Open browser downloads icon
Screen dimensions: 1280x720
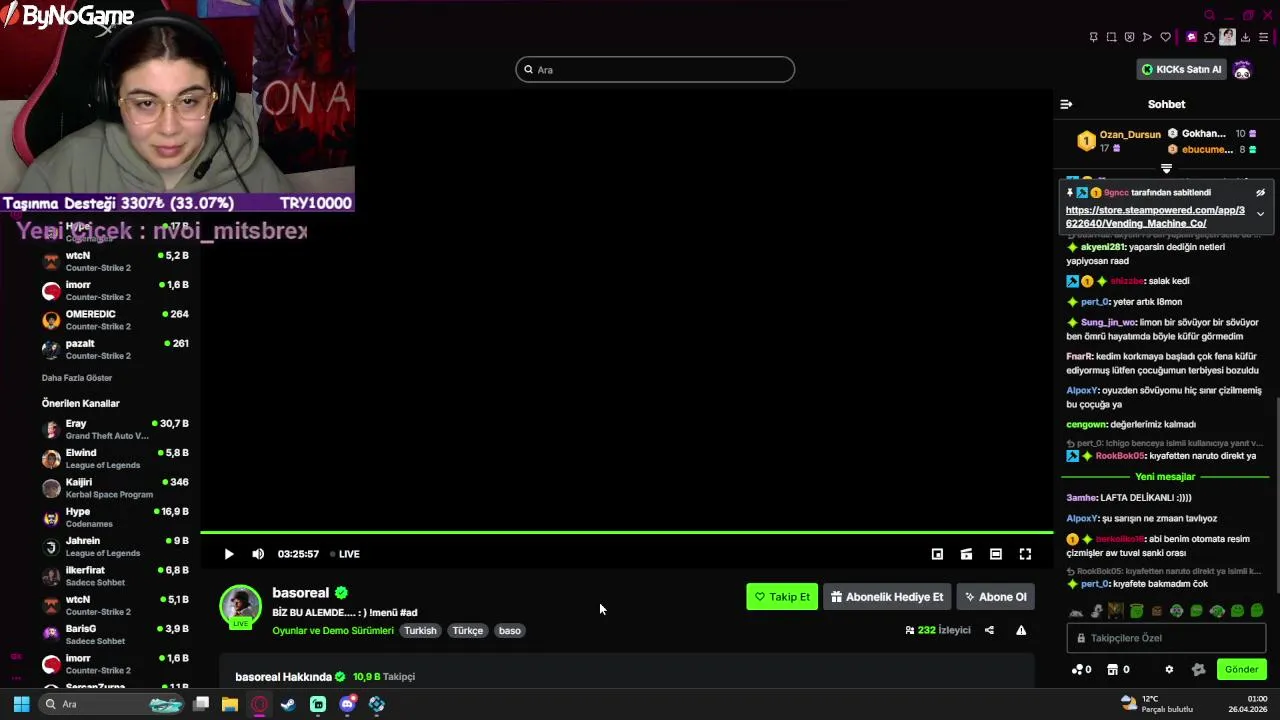click(1246, 37)
